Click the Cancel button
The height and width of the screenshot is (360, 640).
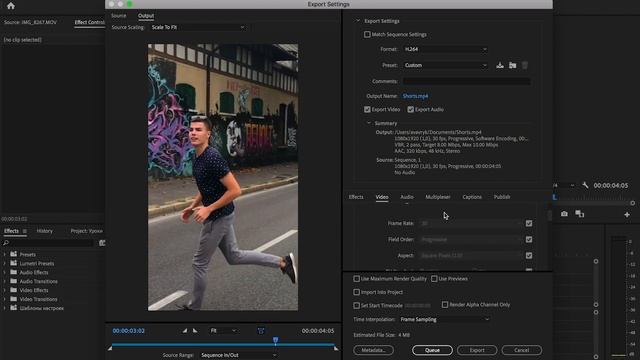click(x=522, y=350)
